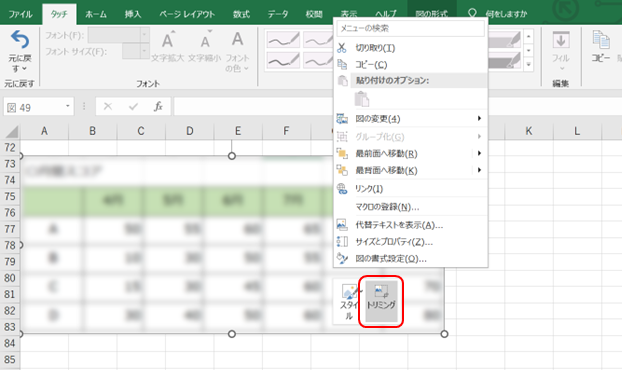Switch to the Insert (挿入) tab
Viewport: 622px width, 370px height.
[133, 14]
